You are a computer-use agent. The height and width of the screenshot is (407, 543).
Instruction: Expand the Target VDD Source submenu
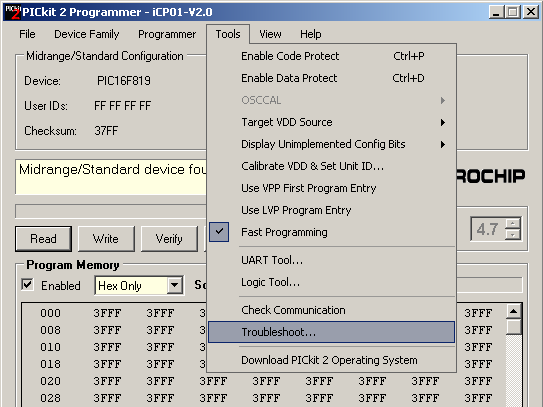pos(331,122)
